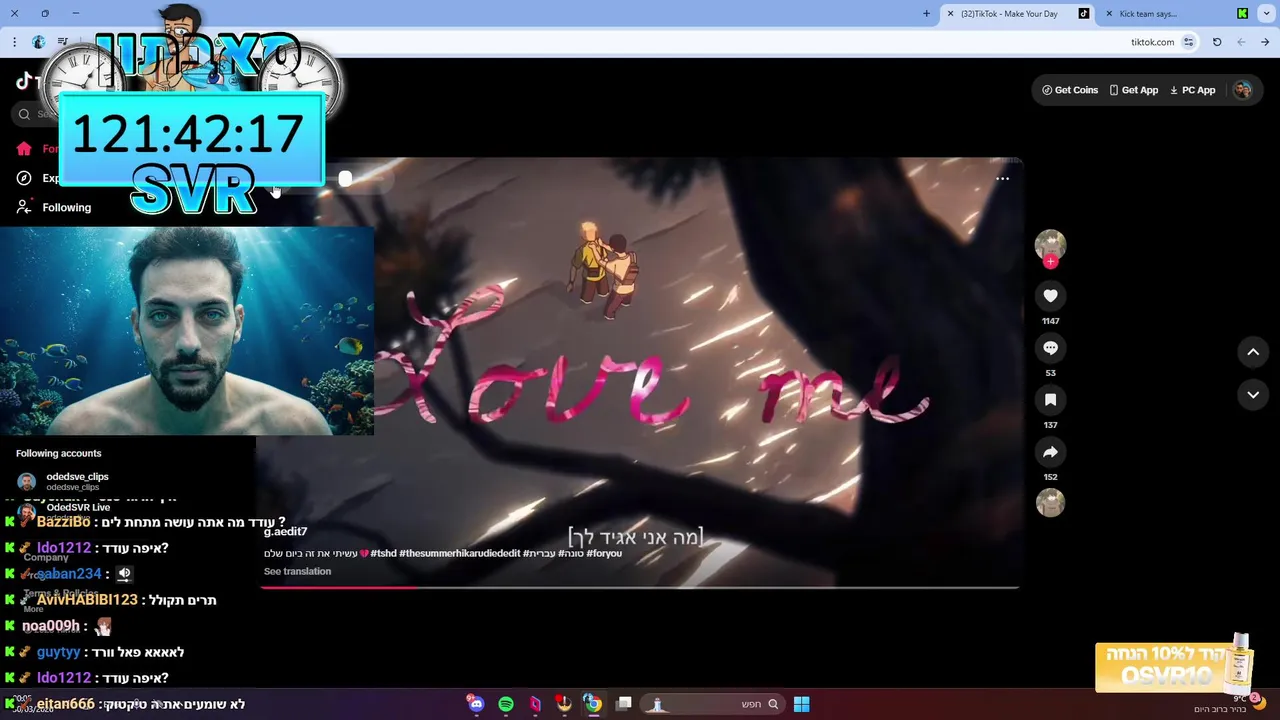Viewport: 1280px width, 720px height.
Task: Open the TikTok profile avatar menu
Action: [x=1242, y=90]
